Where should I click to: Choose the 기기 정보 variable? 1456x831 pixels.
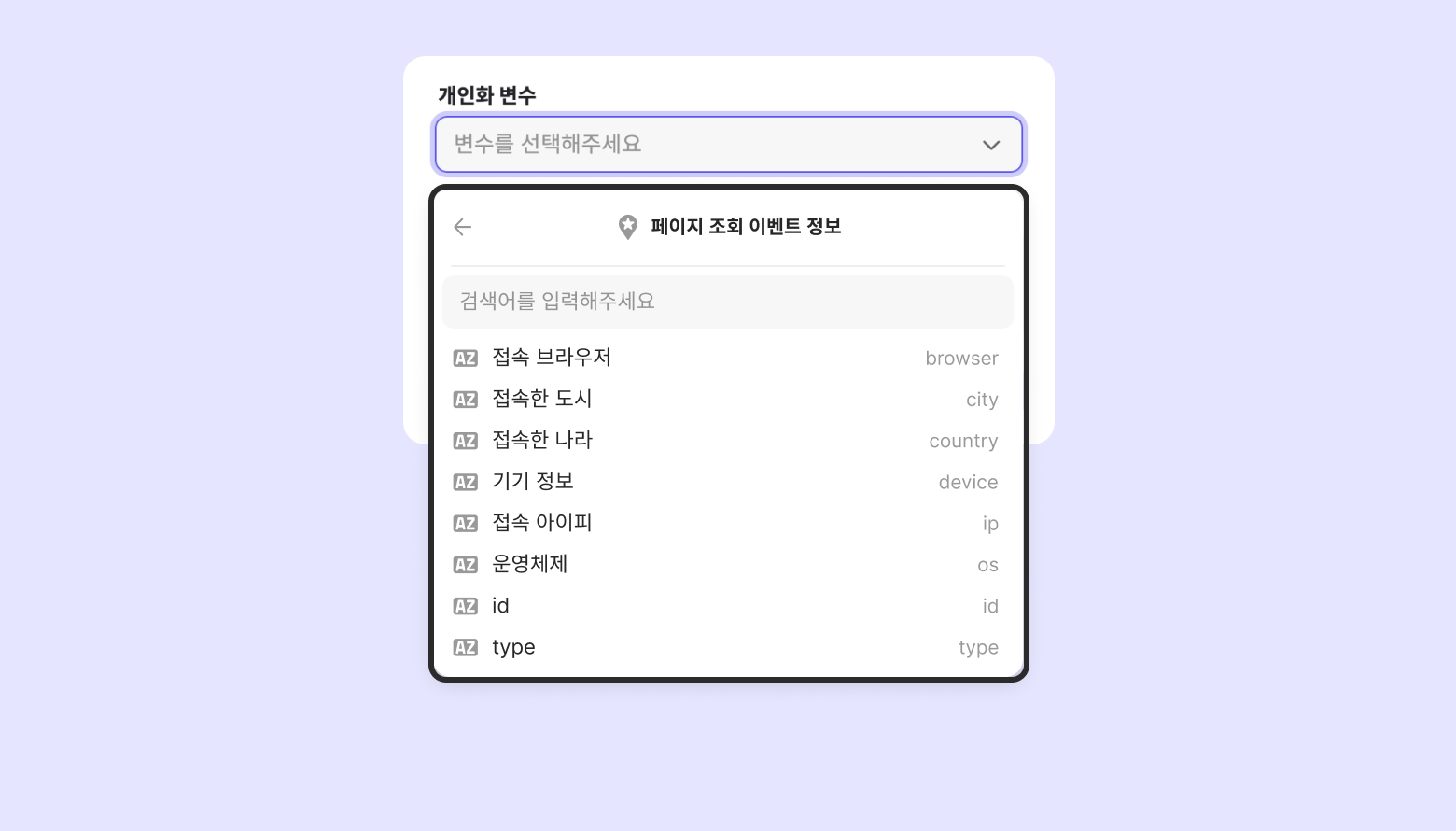pos(728,483)
